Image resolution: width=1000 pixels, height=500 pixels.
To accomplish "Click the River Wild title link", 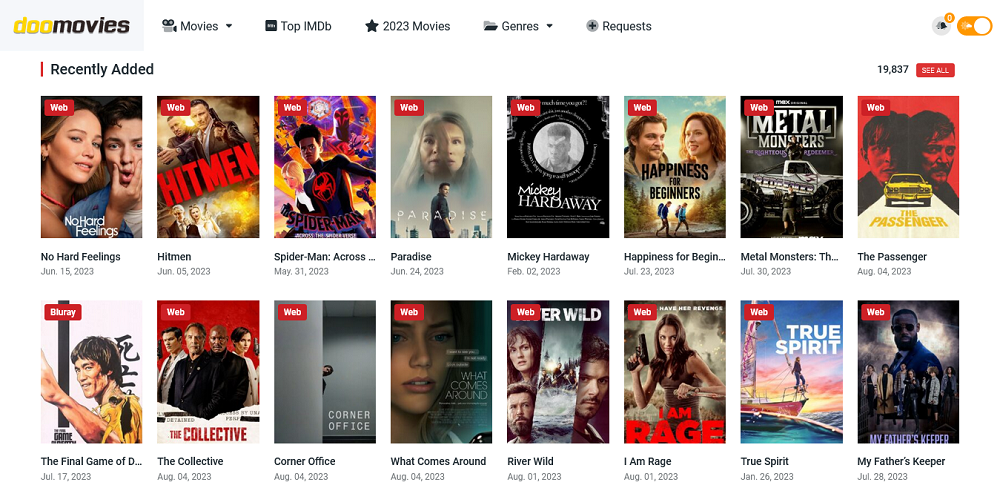I will point(530,461).
